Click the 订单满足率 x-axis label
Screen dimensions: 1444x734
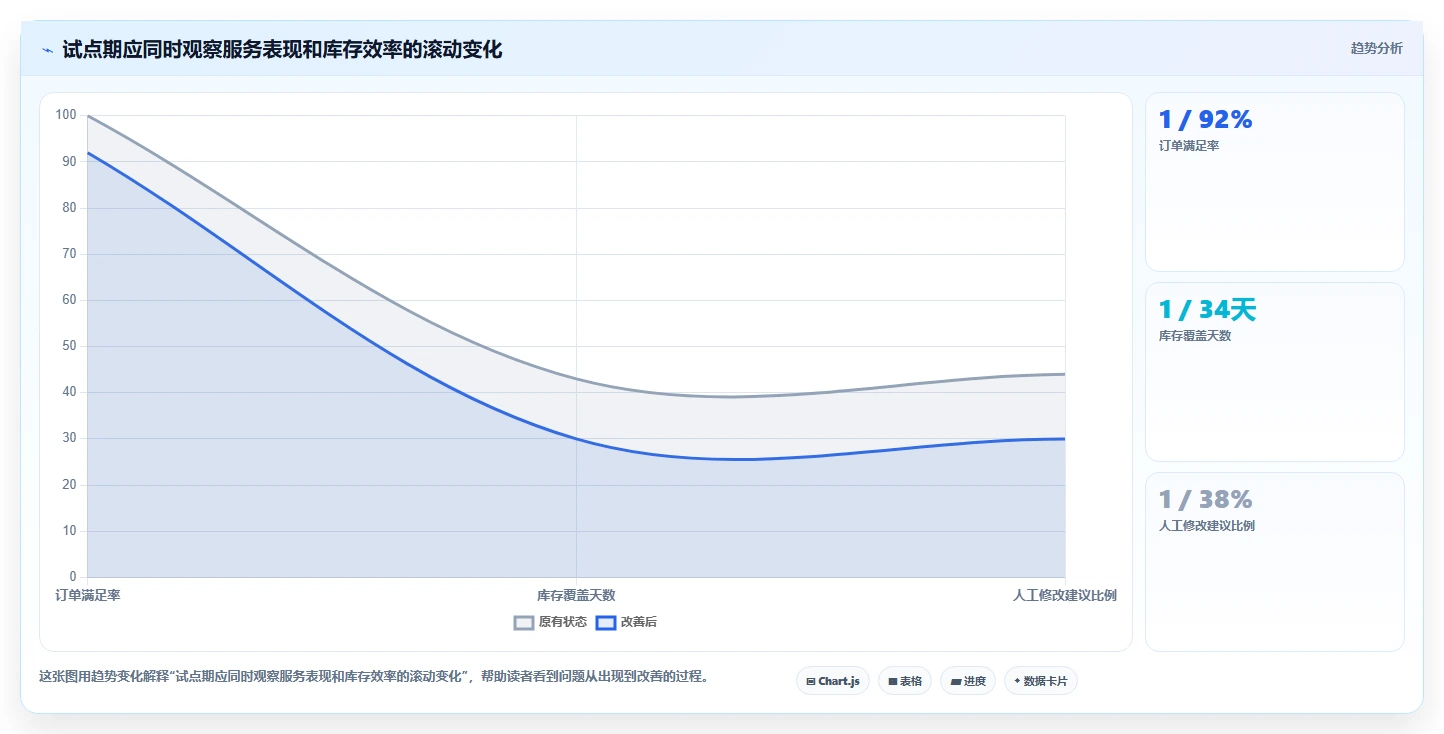(88, 595)
